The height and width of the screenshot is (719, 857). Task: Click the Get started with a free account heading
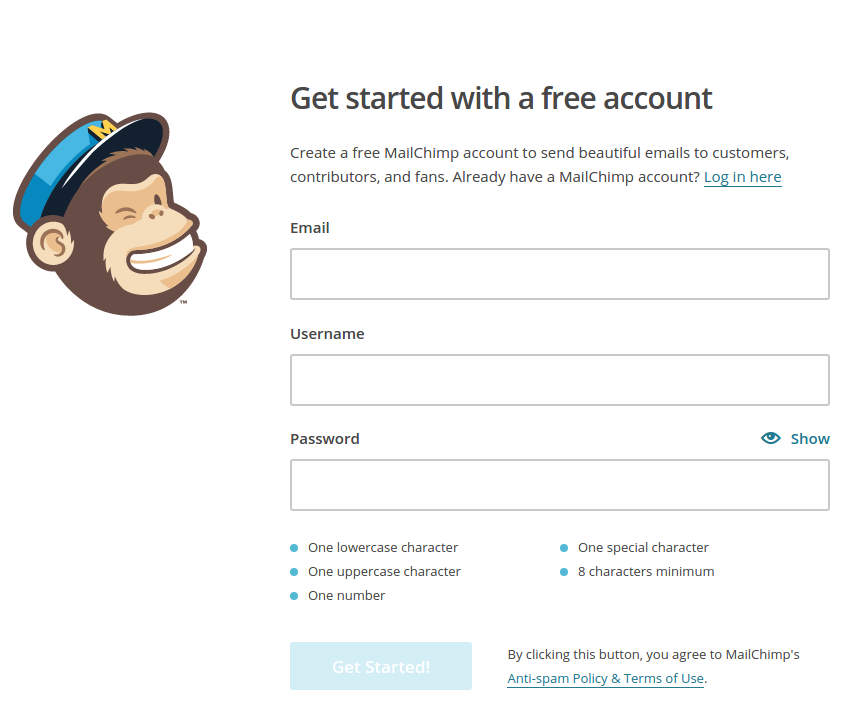tap(501, 98)
